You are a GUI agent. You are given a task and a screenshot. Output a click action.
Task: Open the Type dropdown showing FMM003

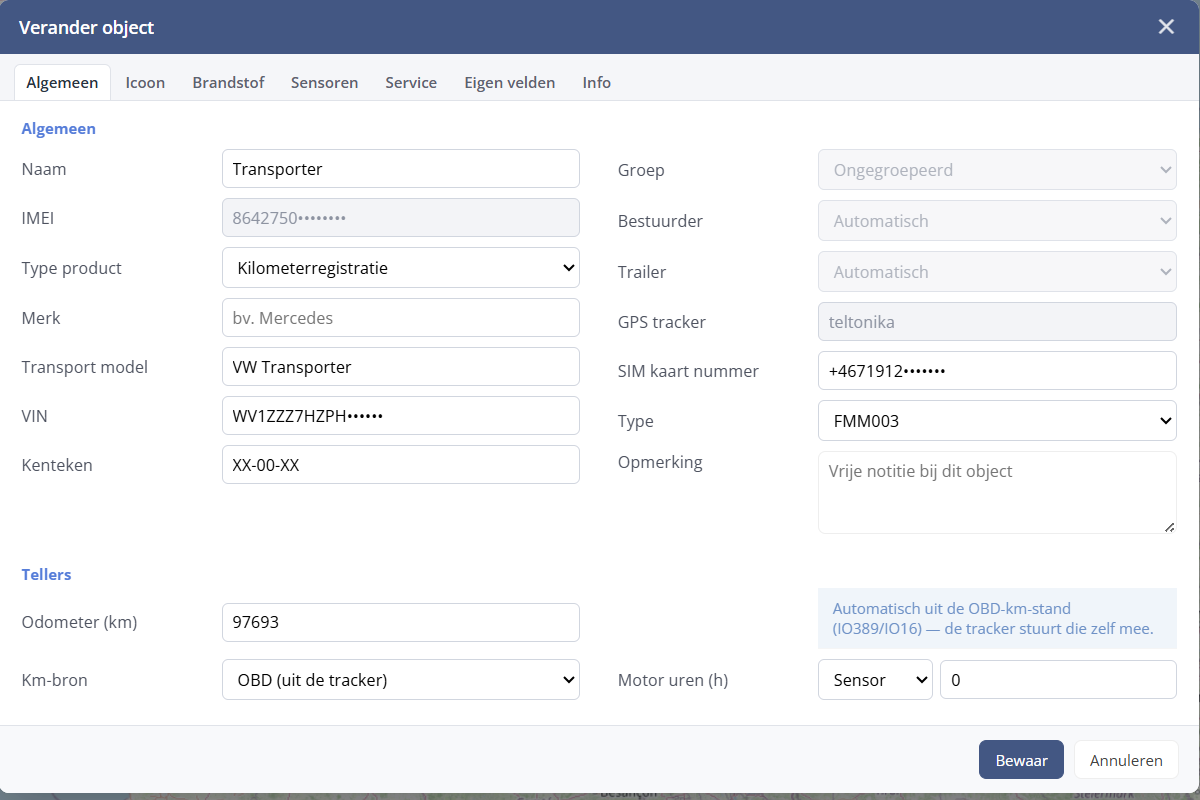[x=997, y=421]
